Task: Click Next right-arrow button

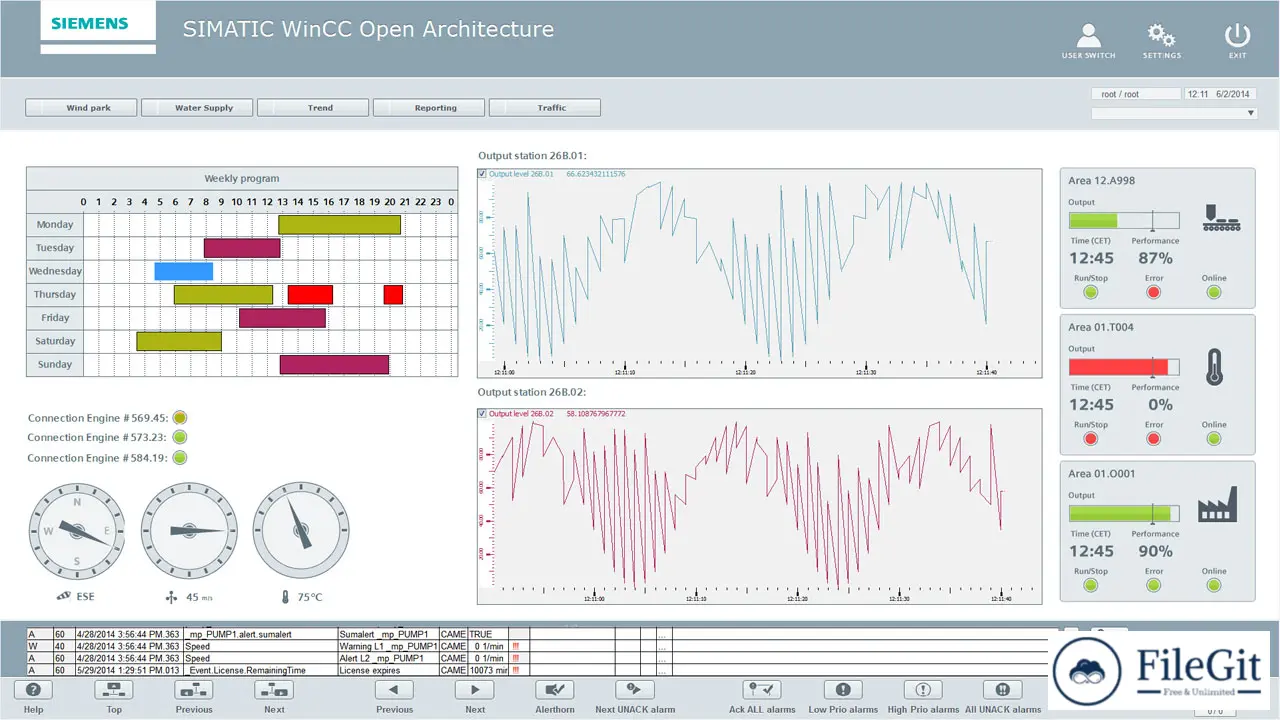Action: [474, 690]
